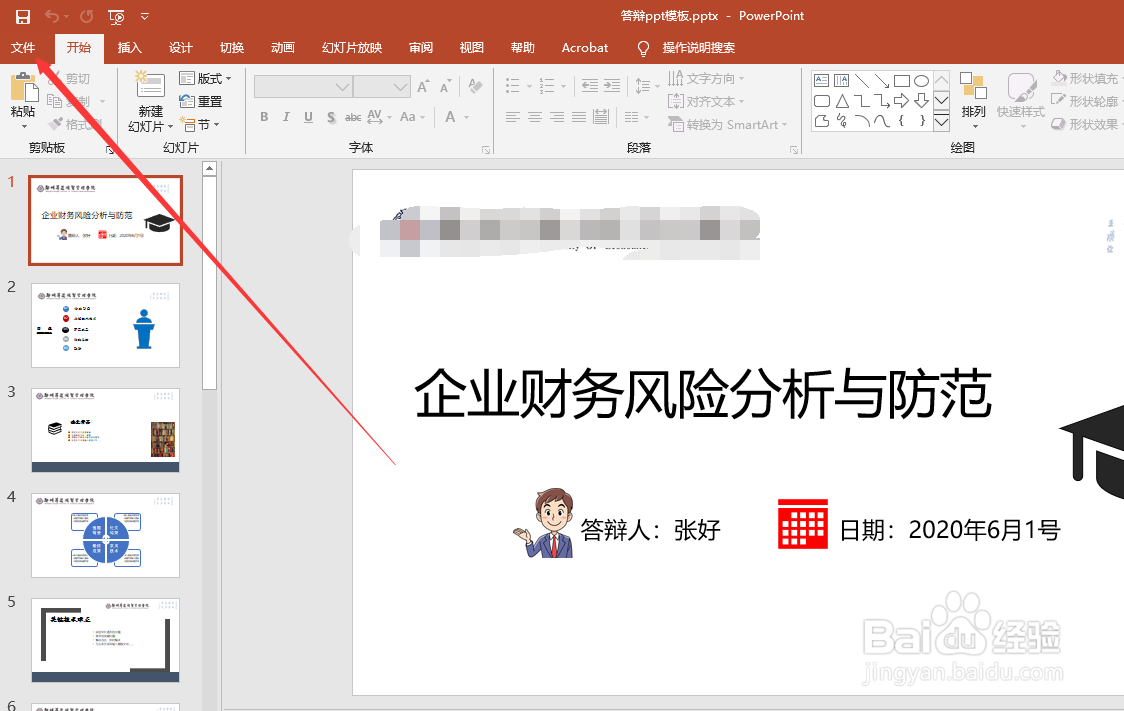Open the 切换 ribbon tab
Image resolution: width=1124 pixels, height=711 pixels.
coord(232,48)
